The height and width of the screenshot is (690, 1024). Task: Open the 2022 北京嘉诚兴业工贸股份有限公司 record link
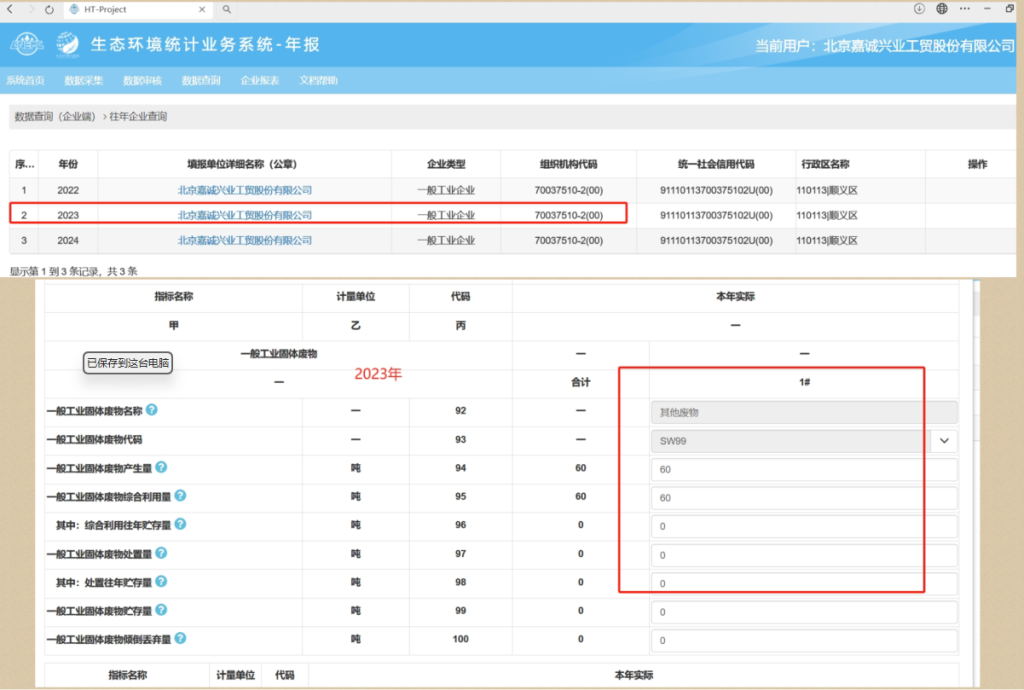[x=245, y=189]
